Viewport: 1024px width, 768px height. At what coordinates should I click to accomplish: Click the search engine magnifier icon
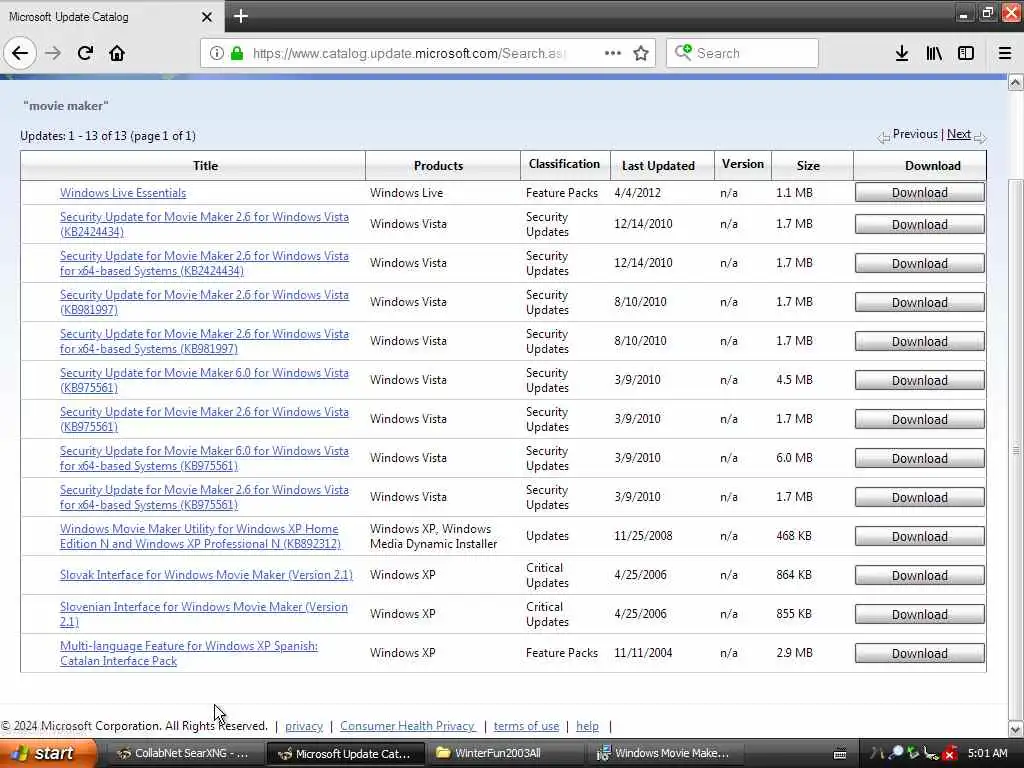point(683,52)
